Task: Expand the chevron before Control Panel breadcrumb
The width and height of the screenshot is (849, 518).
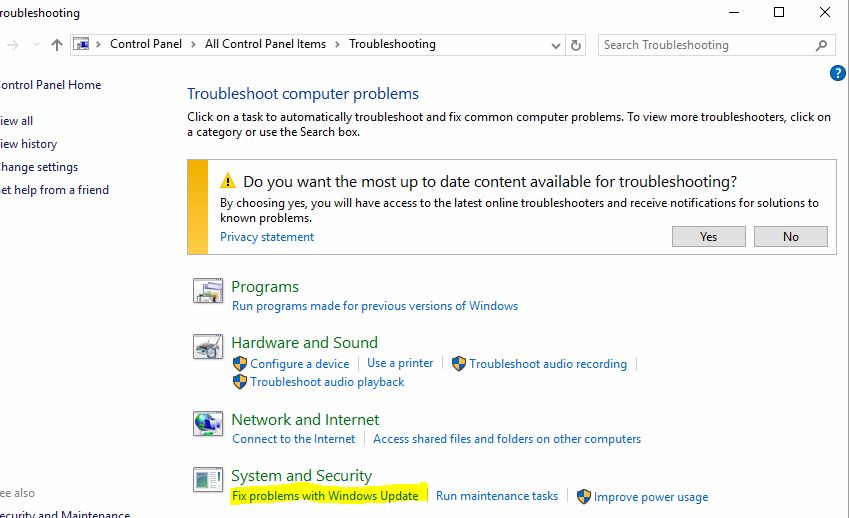Action: [x=98, y=44]
